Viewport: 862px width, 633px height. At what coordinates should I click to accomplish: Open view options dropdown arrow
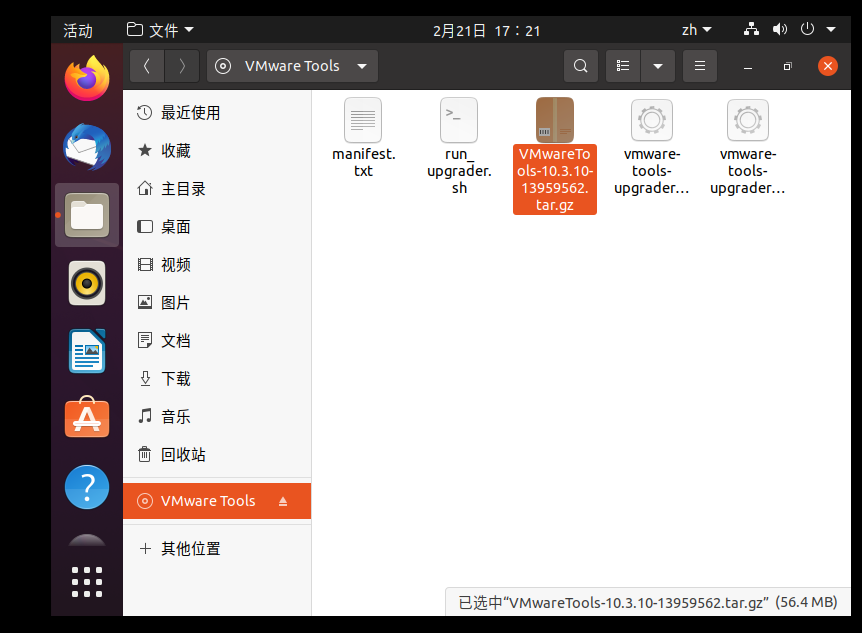657,67
